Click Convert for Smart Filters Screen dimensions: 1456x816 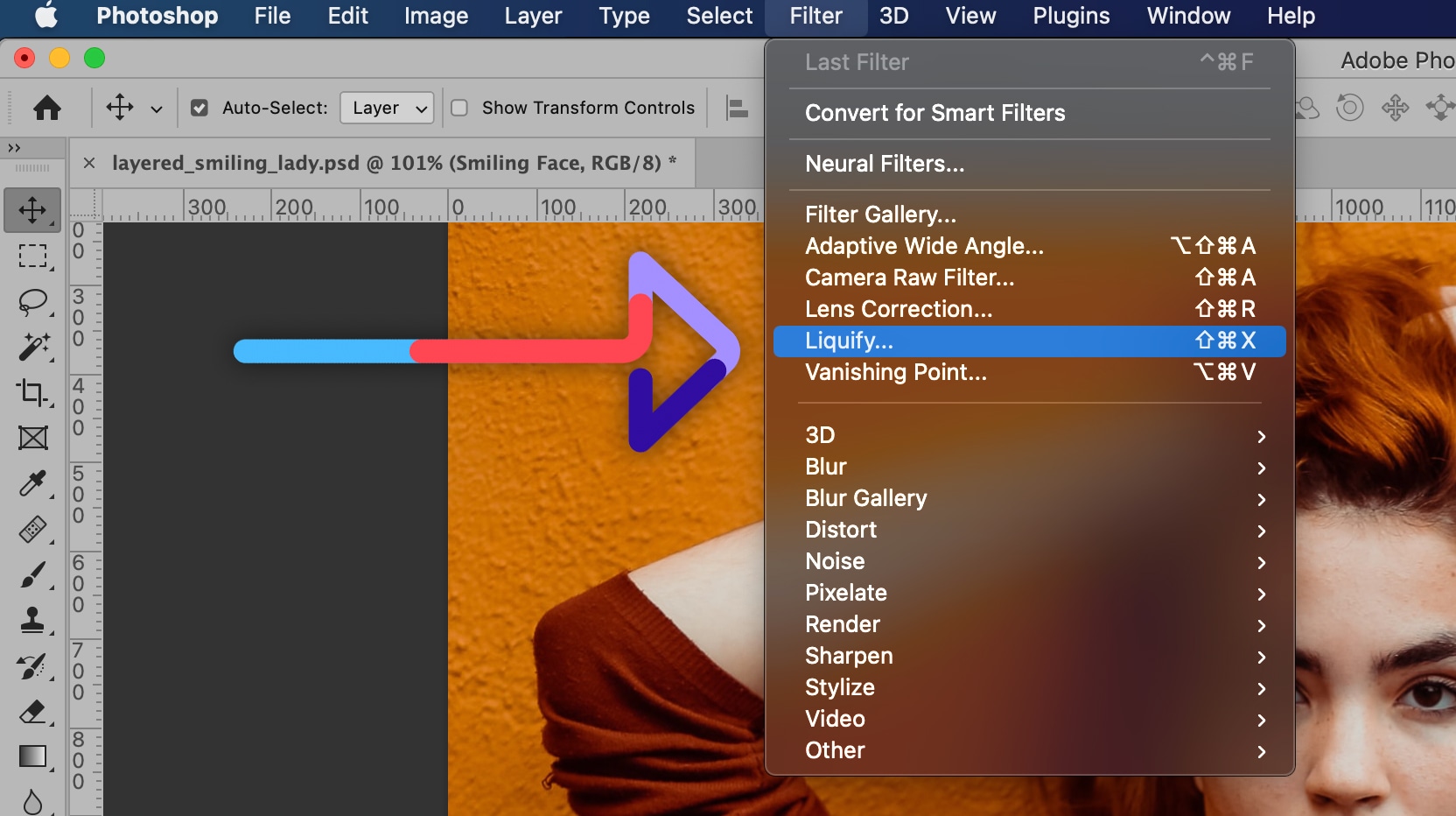(x=934, y=113)
